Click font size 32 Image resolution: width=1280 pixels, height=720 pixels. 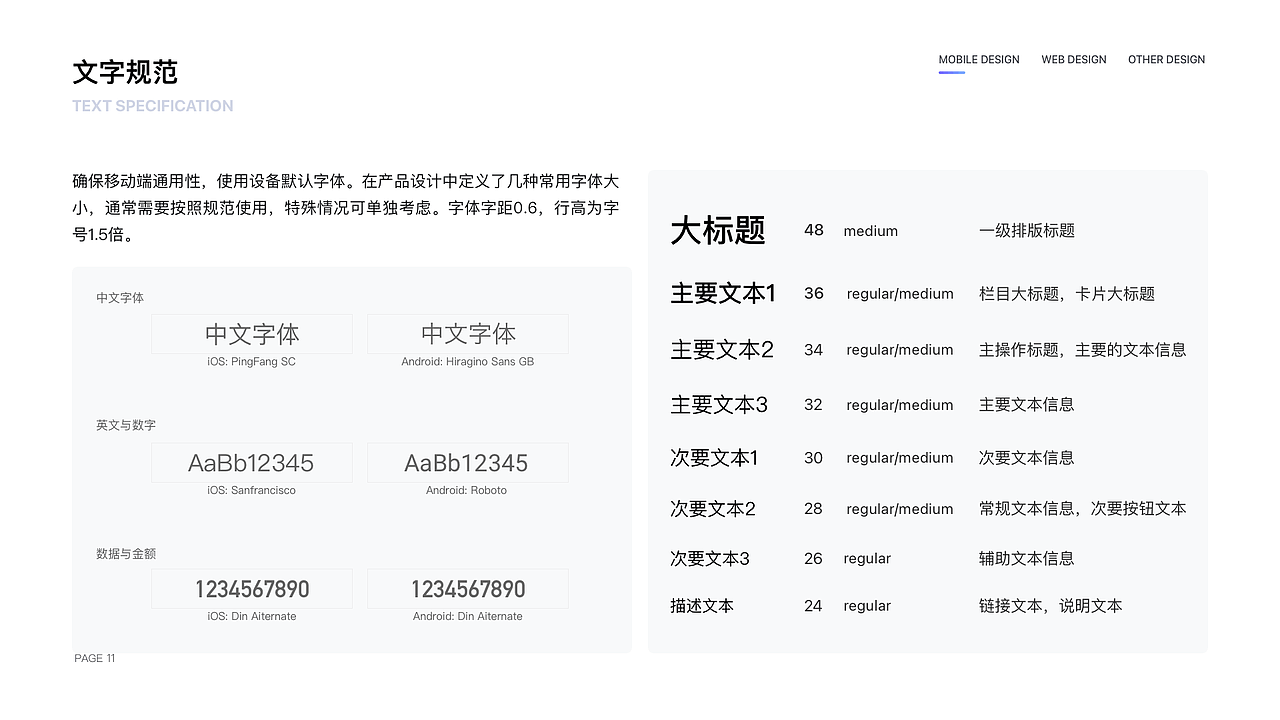click(813, 405)
